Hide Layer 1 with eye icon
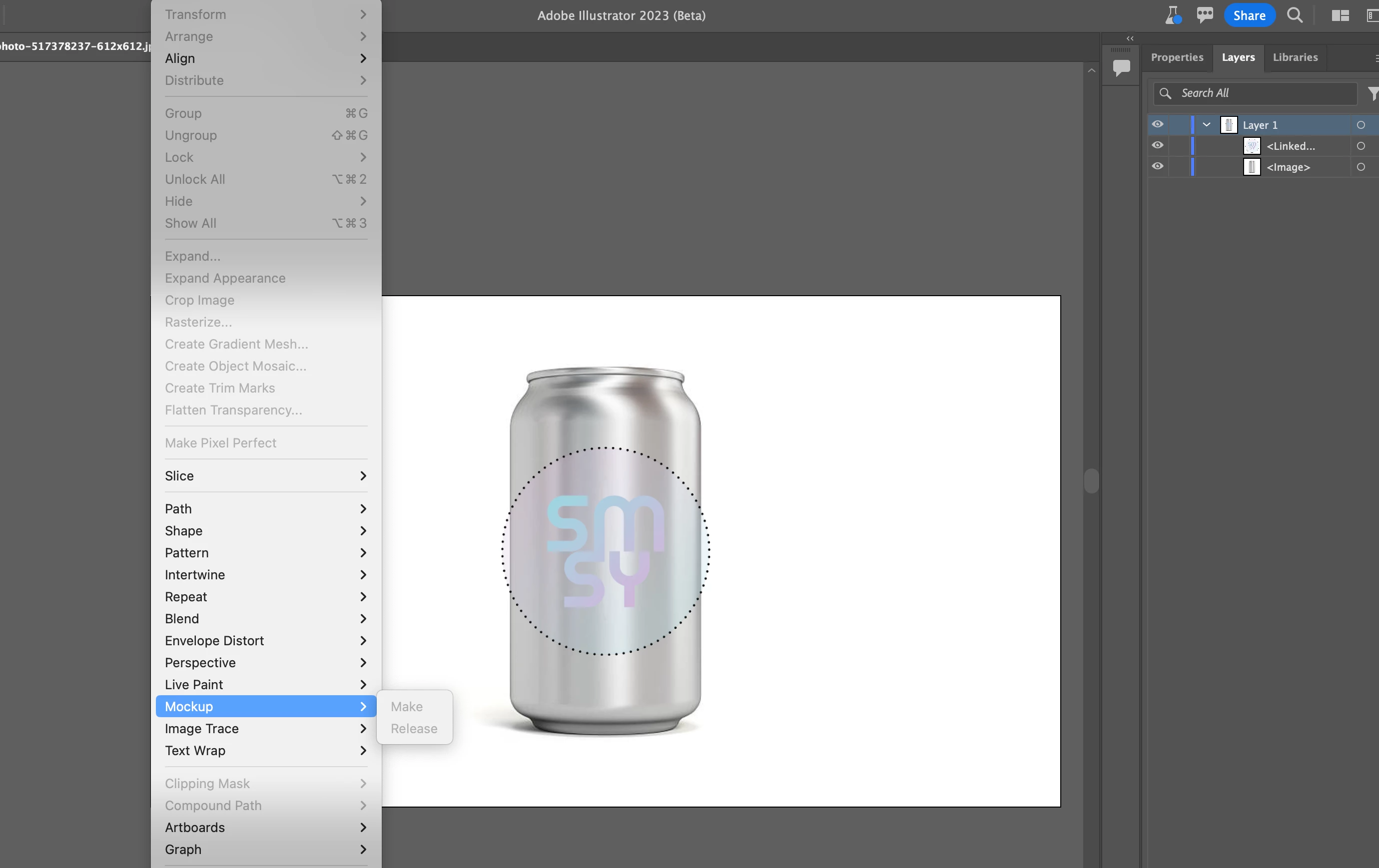Image resolution: width=1379 pixels, height=868 pixels. (1157, 124)
